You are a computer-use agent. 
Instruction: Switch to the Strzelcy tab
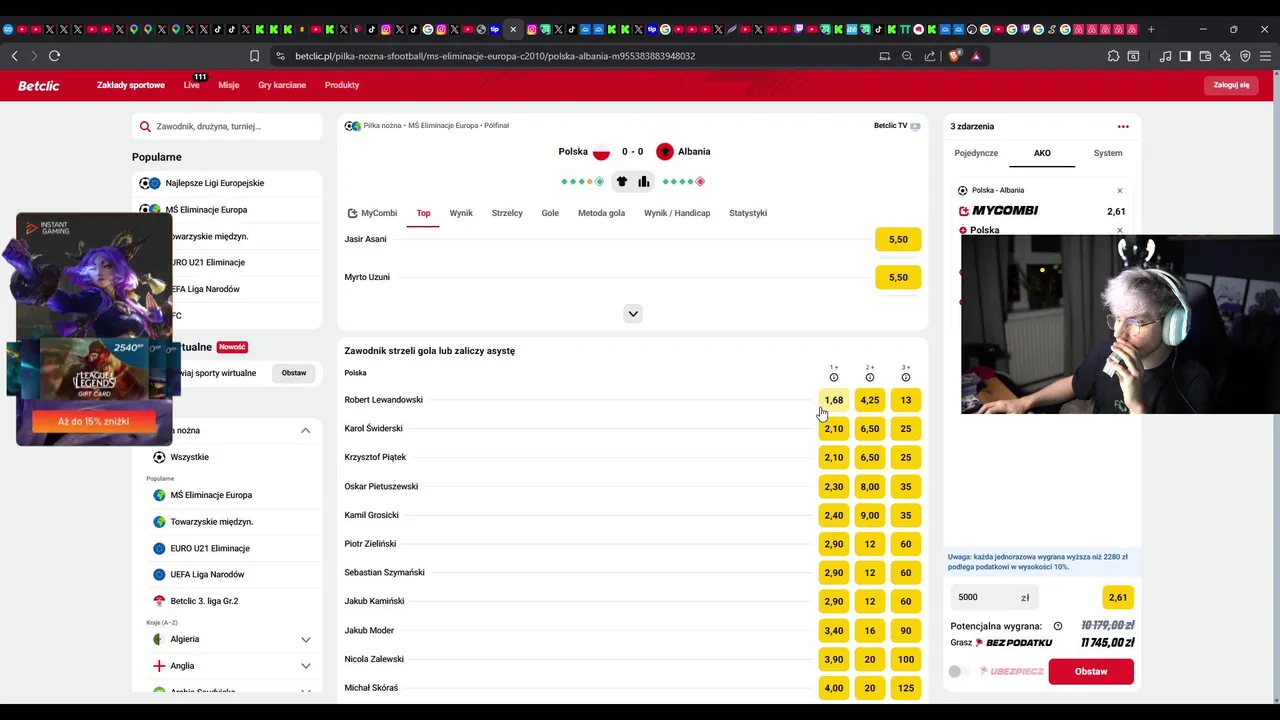(x=507, y=213)
